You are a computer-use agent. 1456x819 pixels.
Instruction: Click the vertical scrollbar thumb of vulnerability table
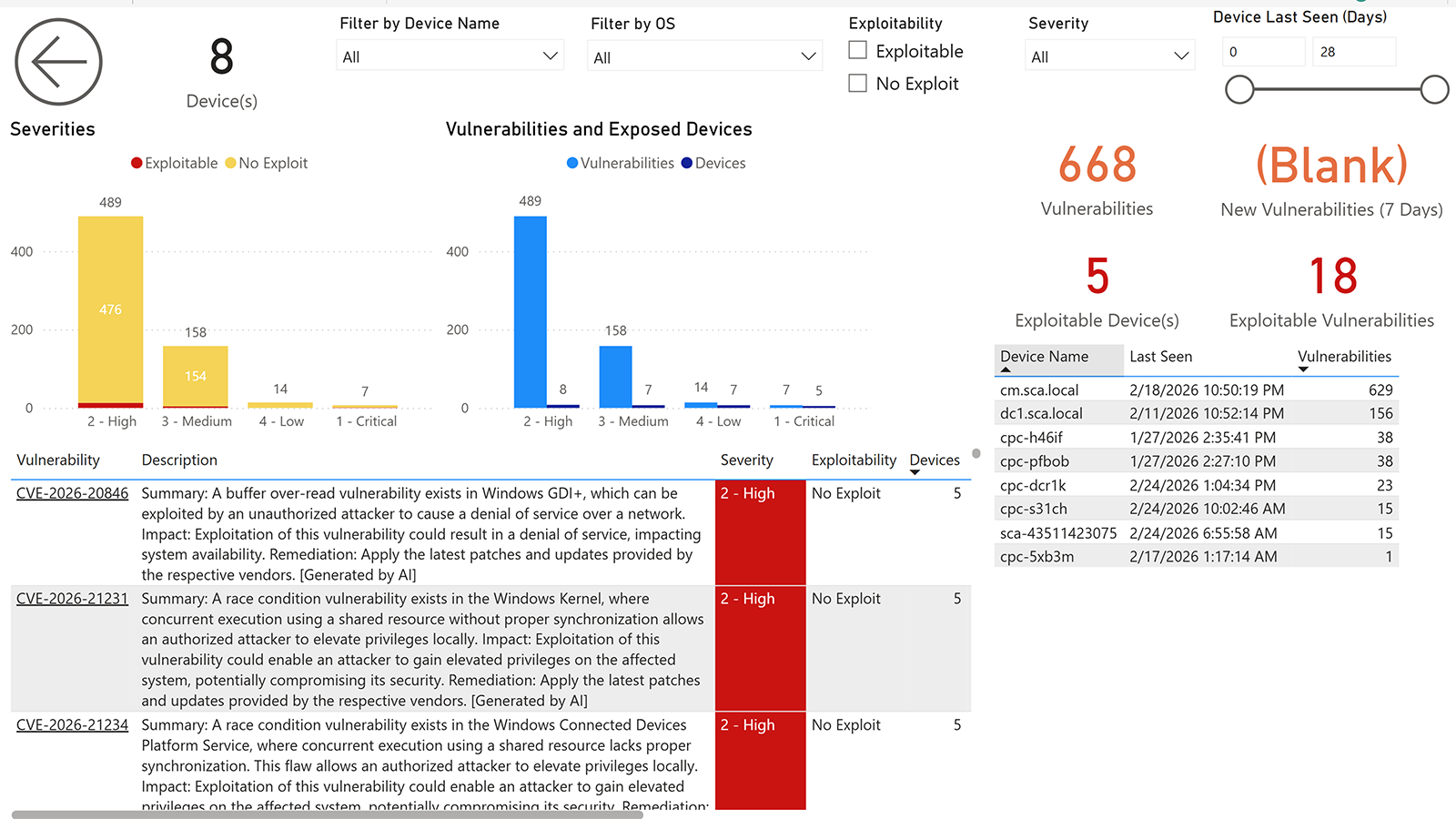click(x=976, y=453)
